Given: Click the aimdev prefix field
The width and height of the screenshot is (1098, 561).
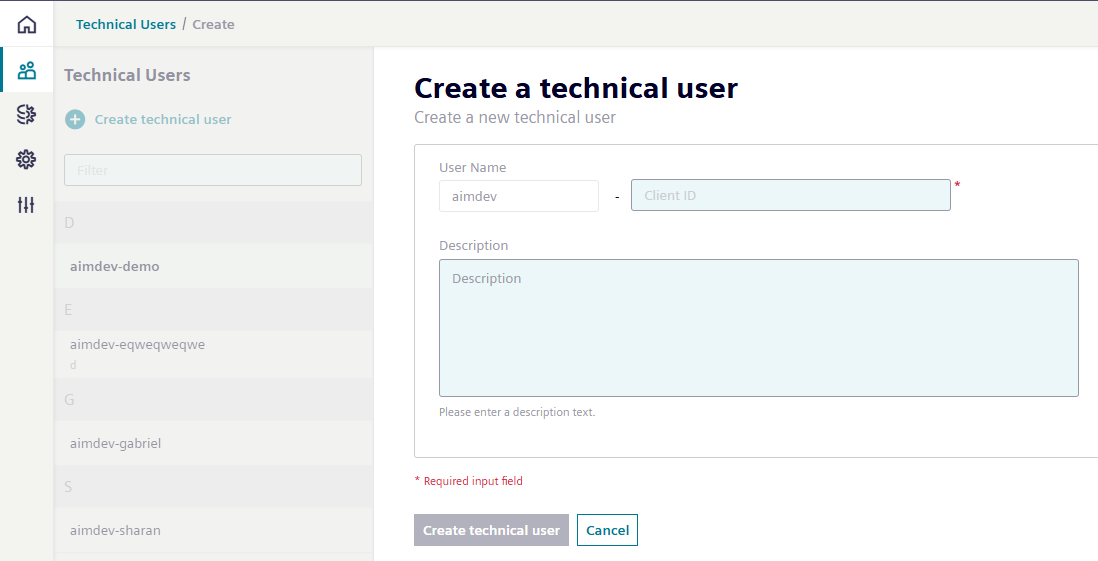Looking at the screenshot, I should 519,196.
